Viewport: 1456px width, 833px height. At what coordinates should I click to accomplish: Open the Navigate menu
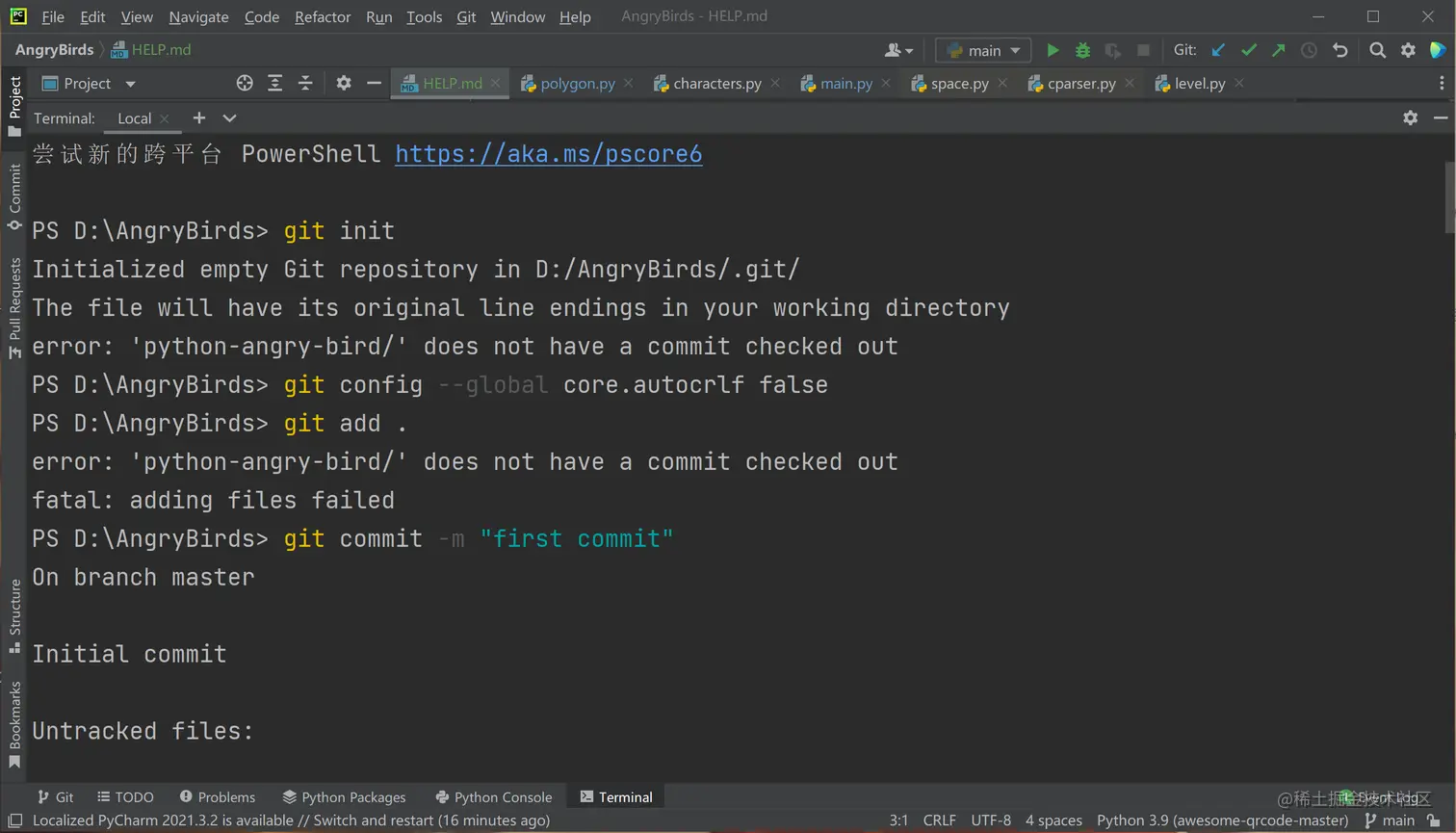click(x=198, y=17)
